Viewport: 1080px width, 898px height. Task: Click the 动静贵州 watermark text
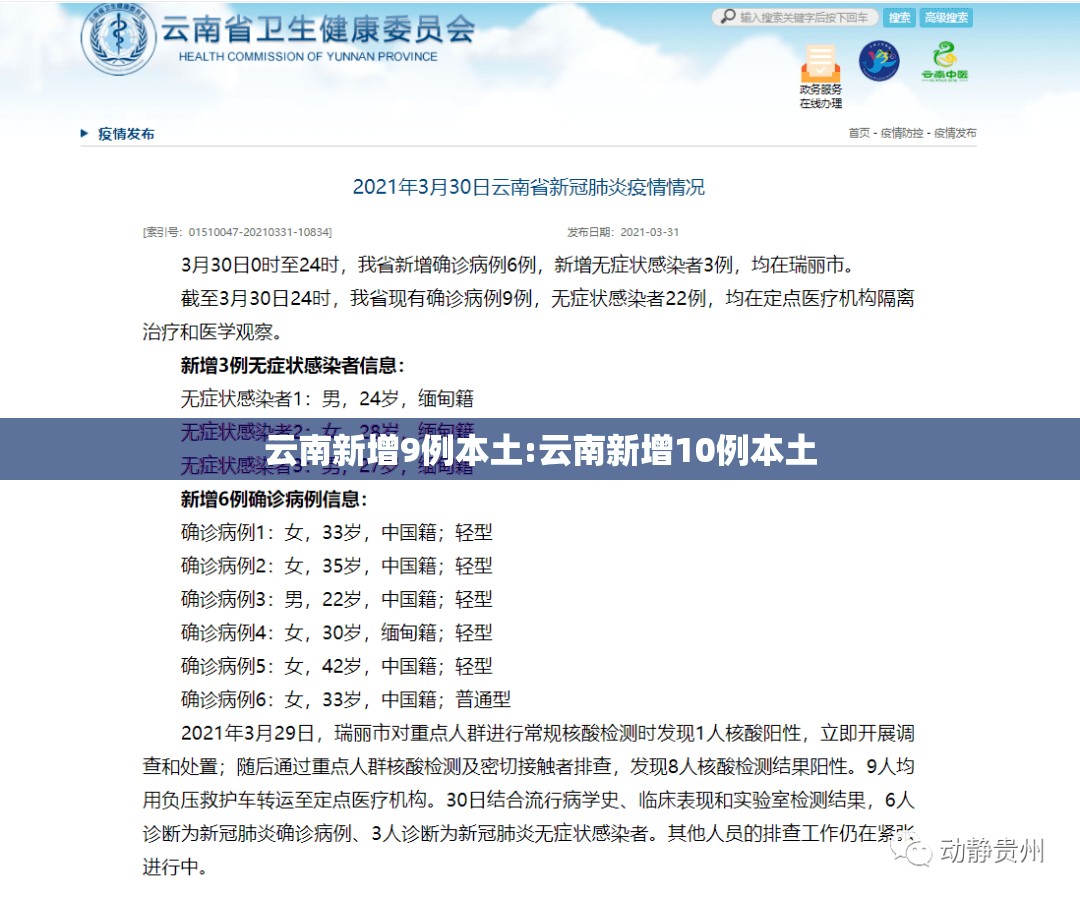(991, 851)
